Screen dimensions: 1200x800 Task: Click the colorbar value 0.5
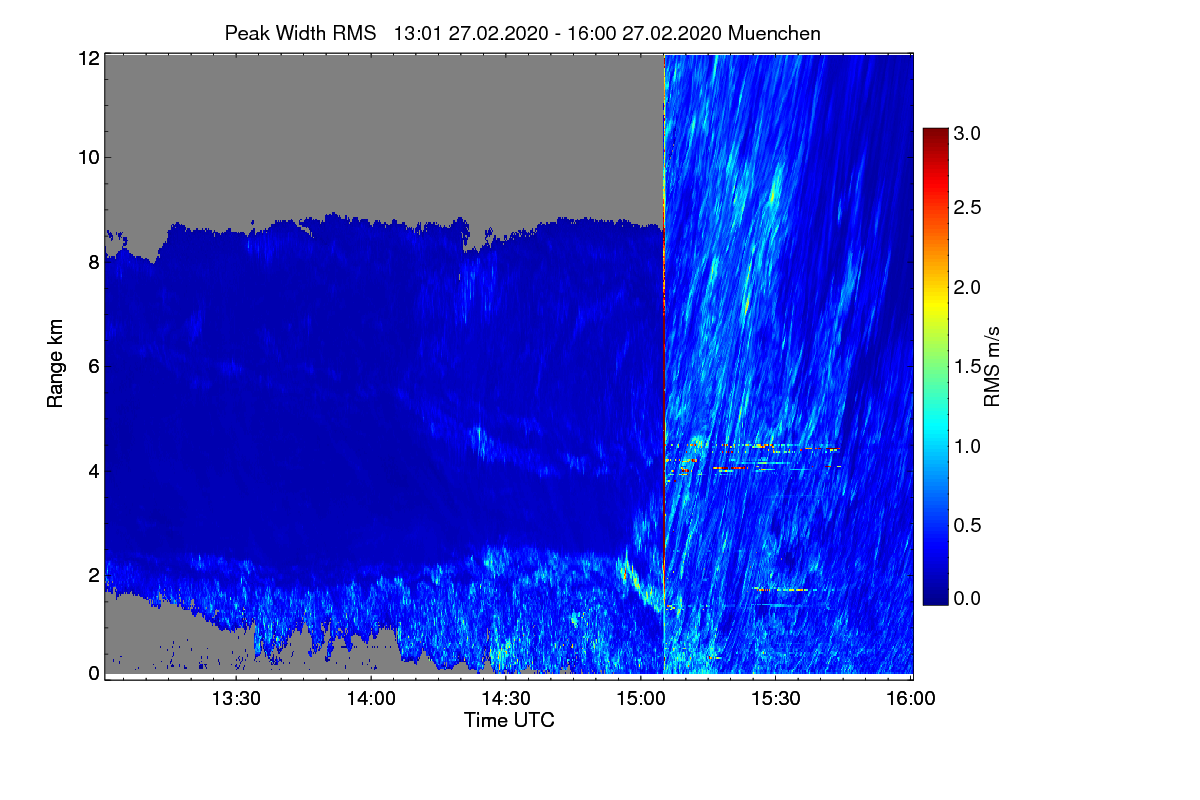967,525
